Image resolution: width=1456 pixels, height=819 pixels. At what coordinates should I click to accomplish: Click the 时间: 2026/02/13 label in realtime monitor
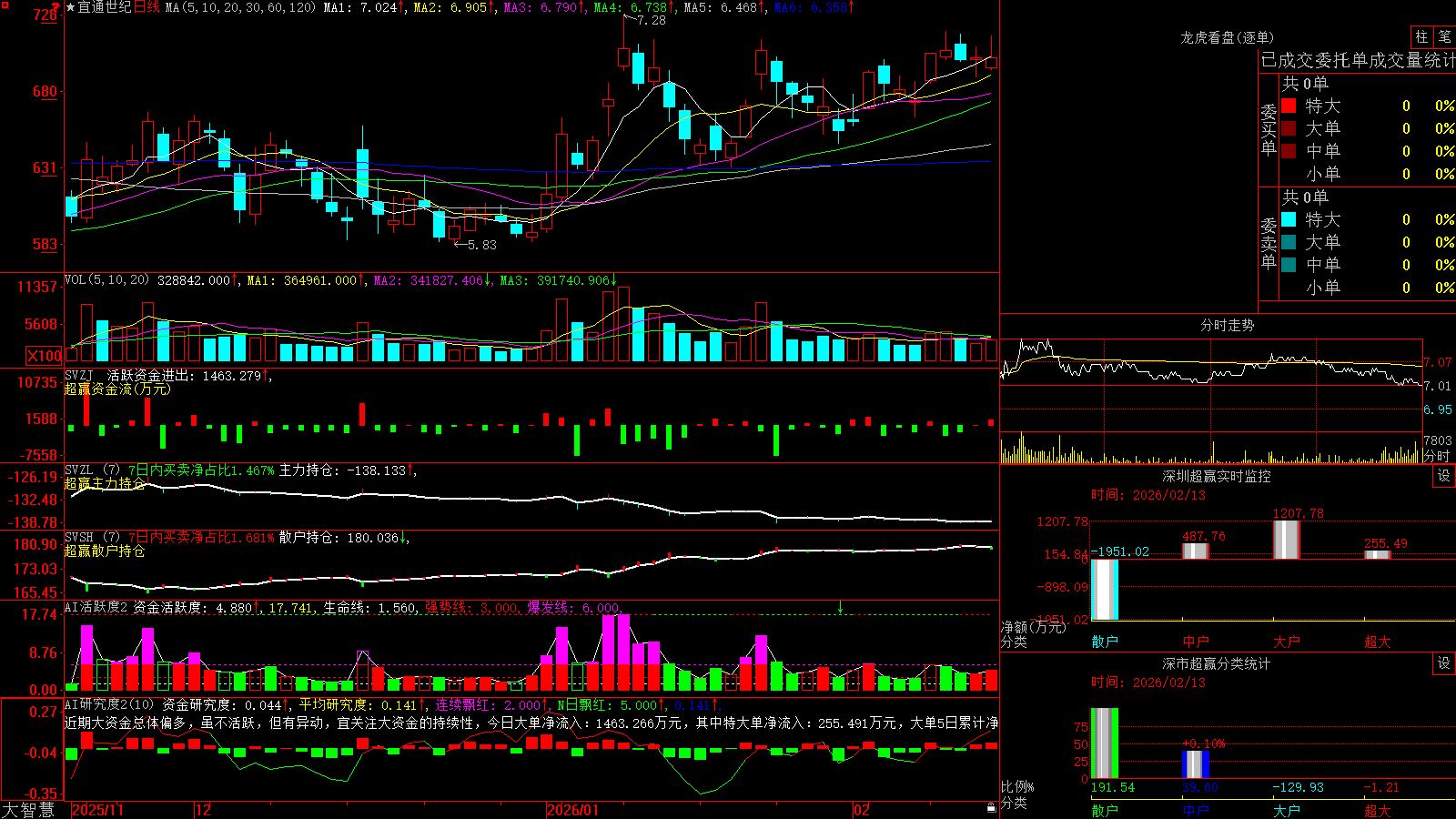point(1148,495)
